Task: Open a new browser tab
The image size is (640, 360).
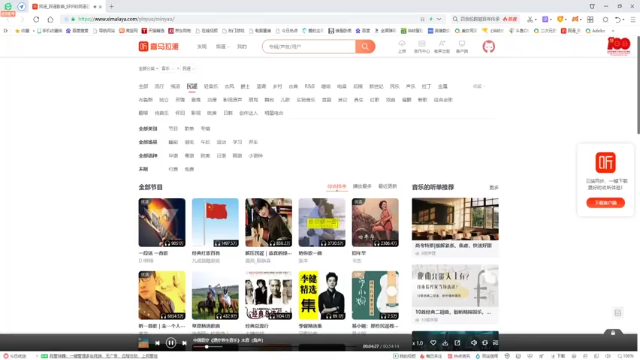Action: (111, 7)
